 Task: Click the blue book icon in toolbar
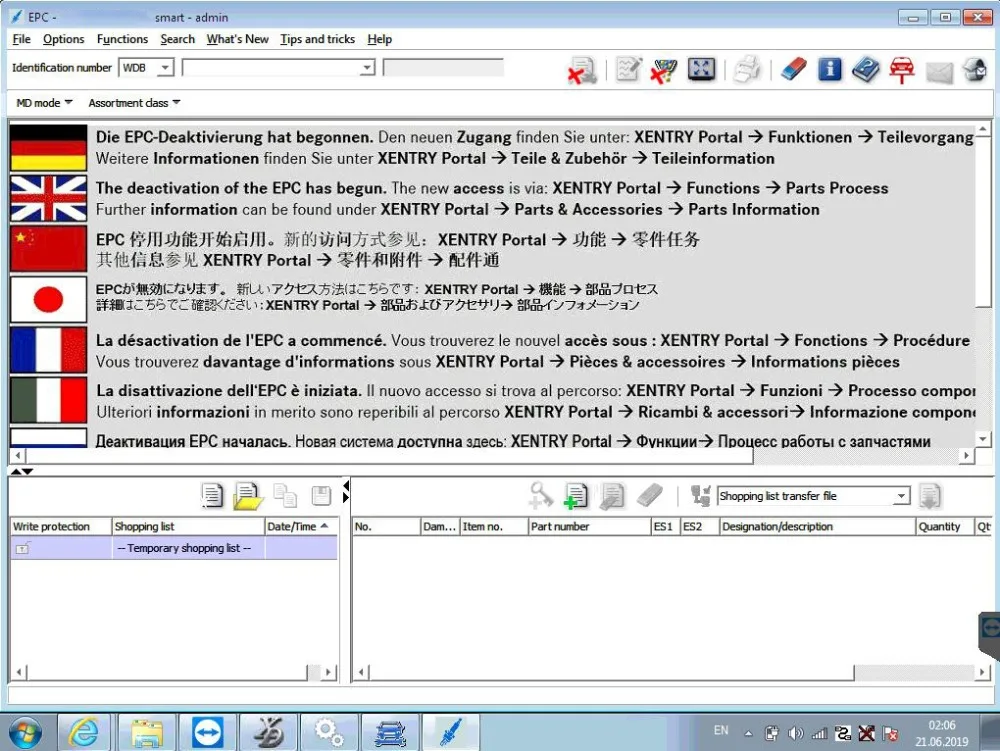click(865, 69)
